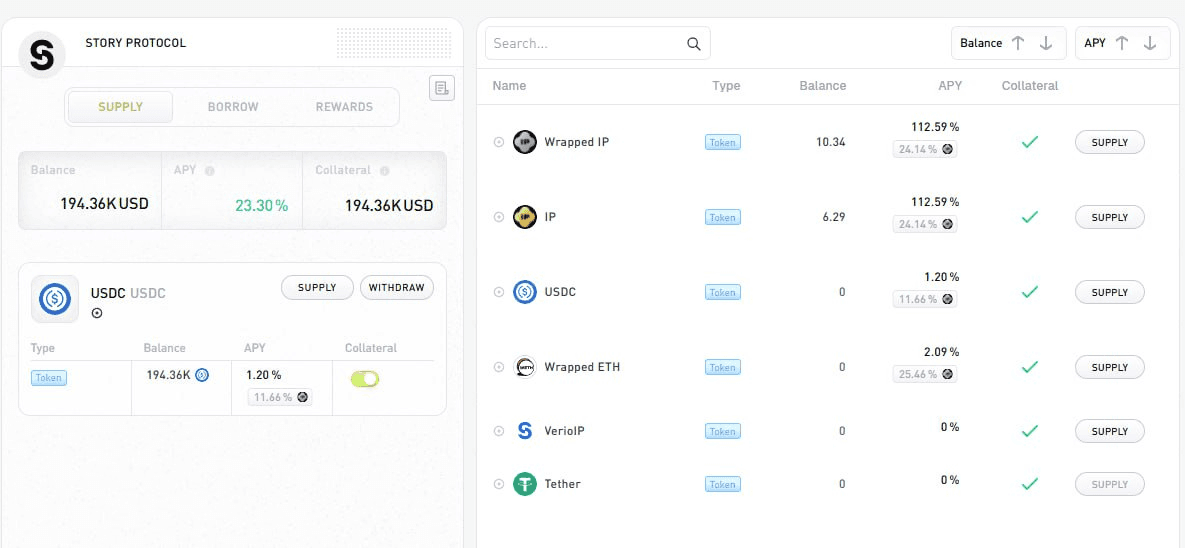Sort Balance ascending with up arrow

point(1018,43)
